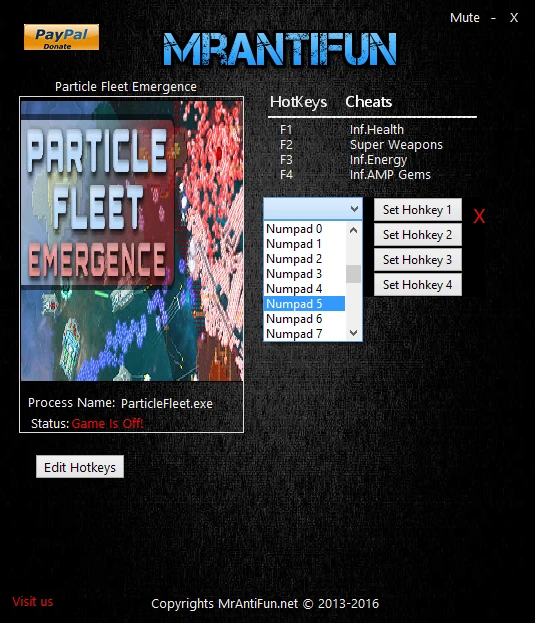Image resolution: width=535 pixels, height=623 pixels.
Task: Click the Game Is Off! status text
Action: [x=108, y=424]
